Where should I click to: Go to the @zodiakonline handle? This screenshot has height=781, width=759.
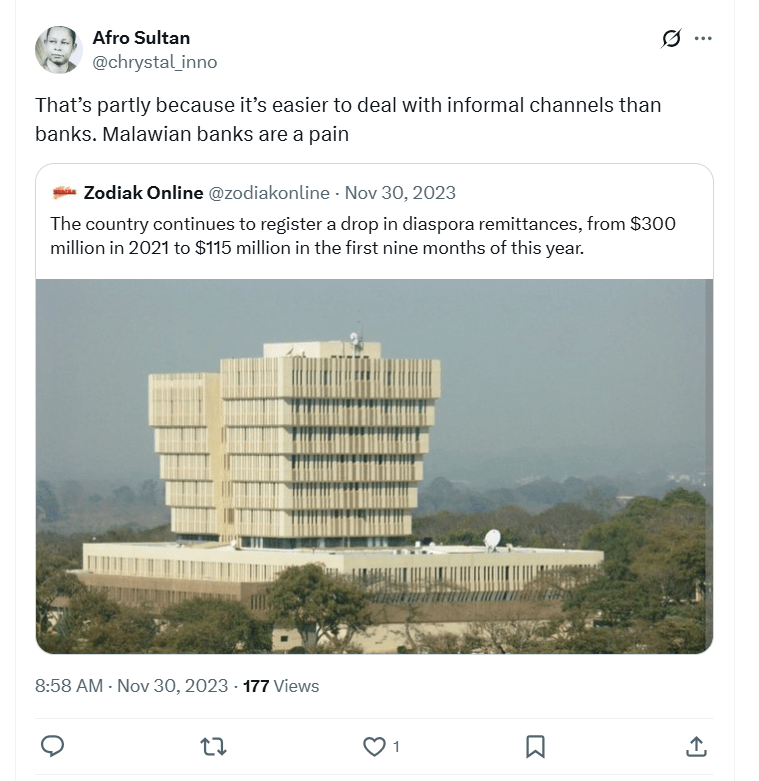coord(268,192)
